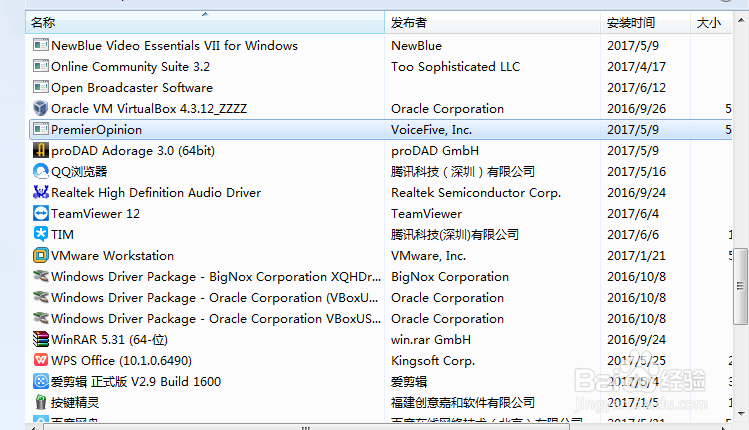Click the QQ浏览器 program icon
The height and width of the screenshot is (430, 749).
click(41, 171)
